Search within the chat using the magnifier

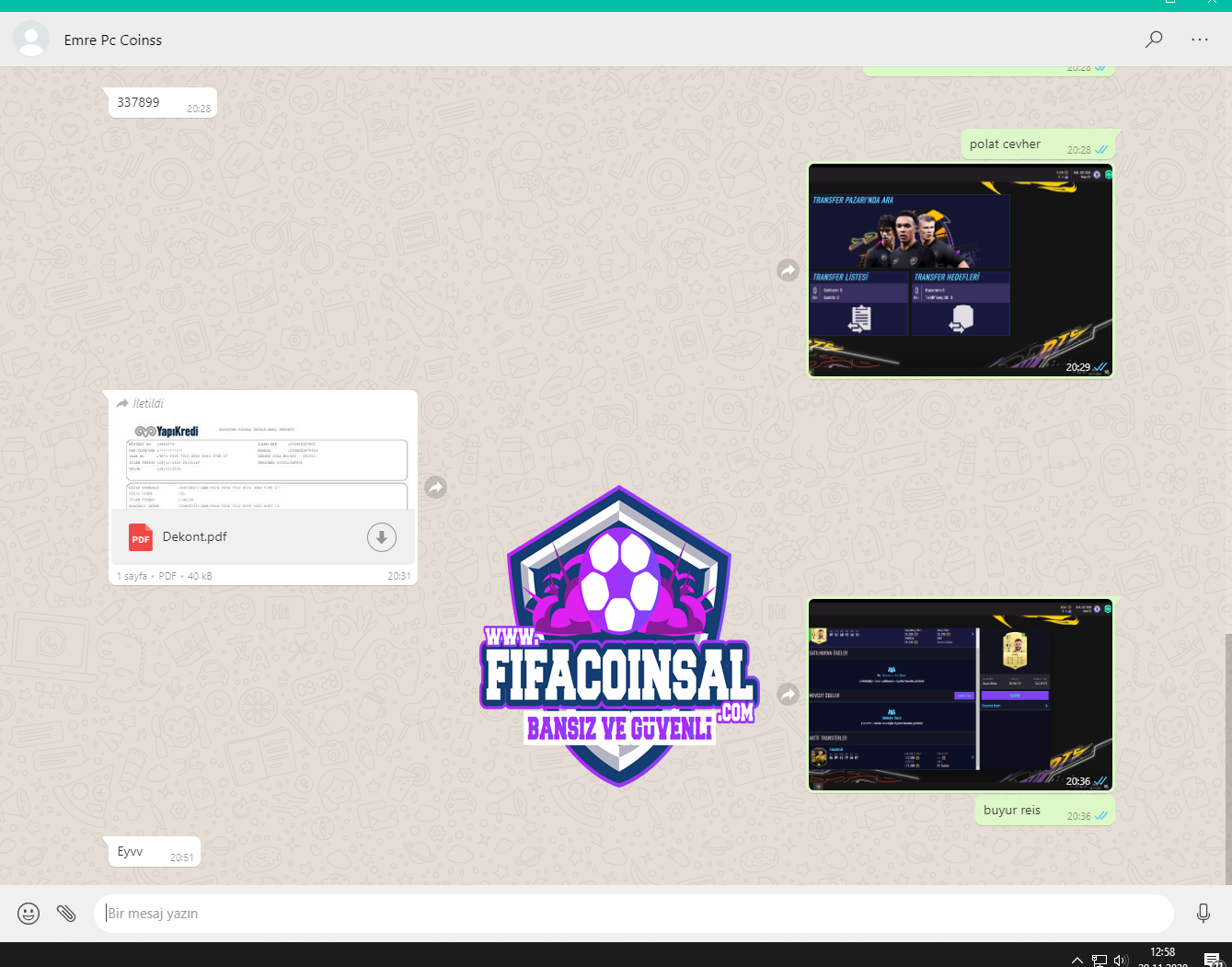(x=1154, y=40)
